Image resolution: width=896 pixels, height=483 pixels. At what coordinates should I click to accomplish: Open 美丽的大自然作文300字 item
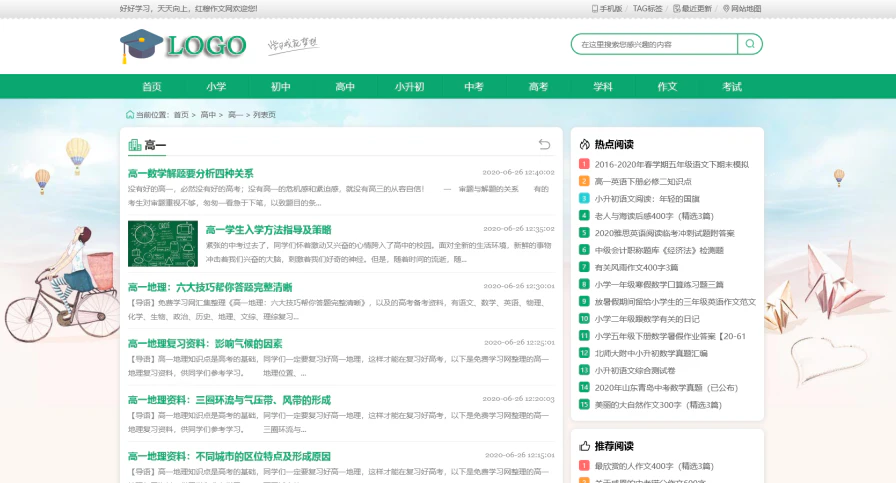click(658, 405)
